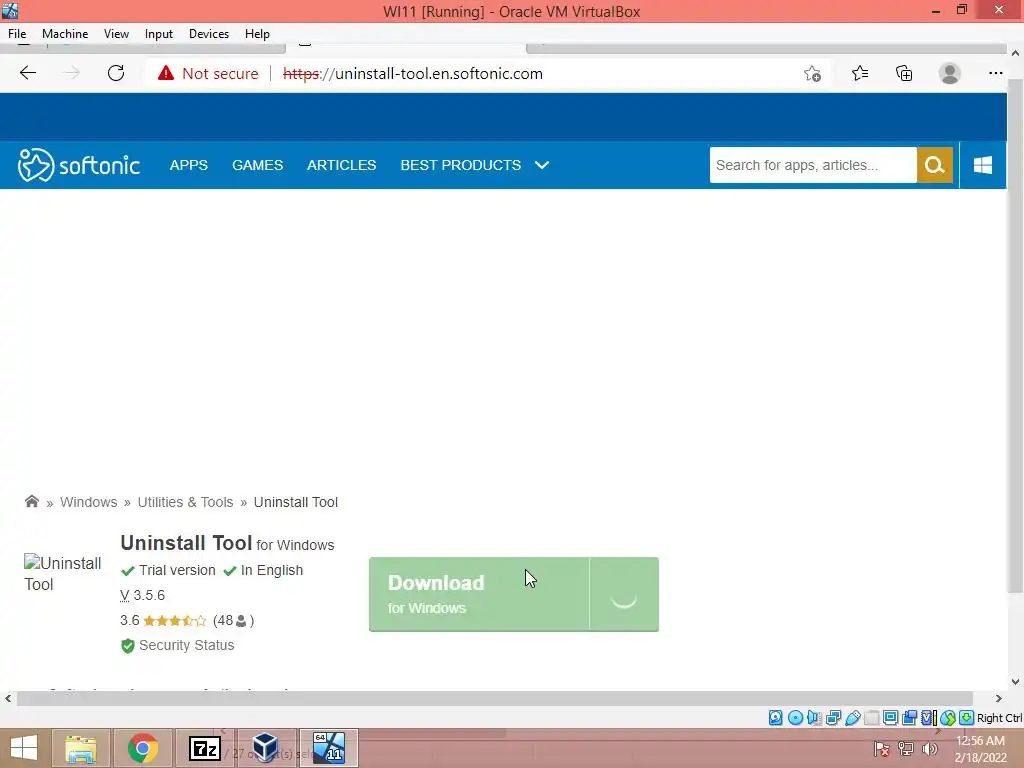Open the Favorites list icon

click(860, 73)
